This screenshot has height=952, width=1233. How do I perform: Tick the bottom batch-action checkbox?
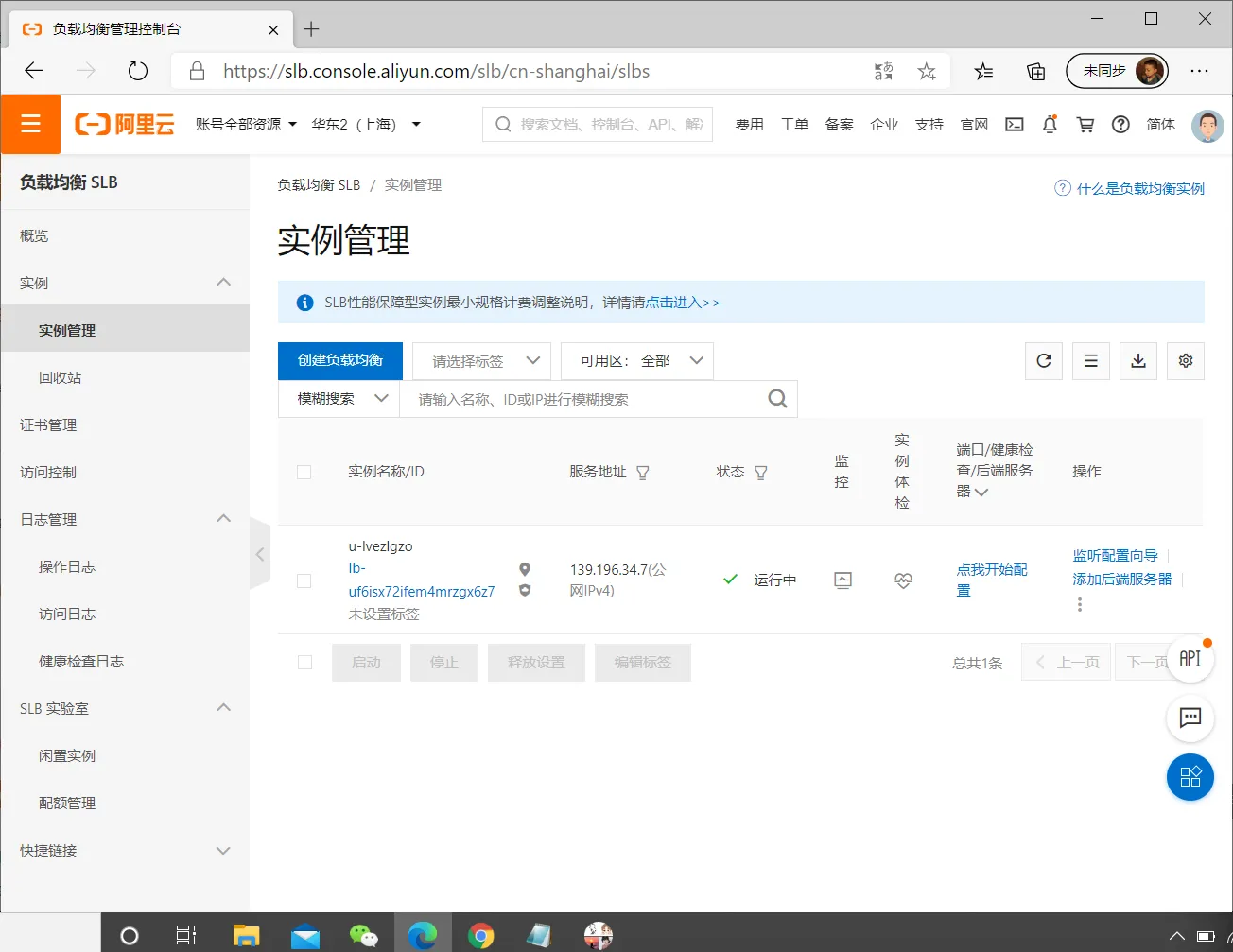click(304, 663)
